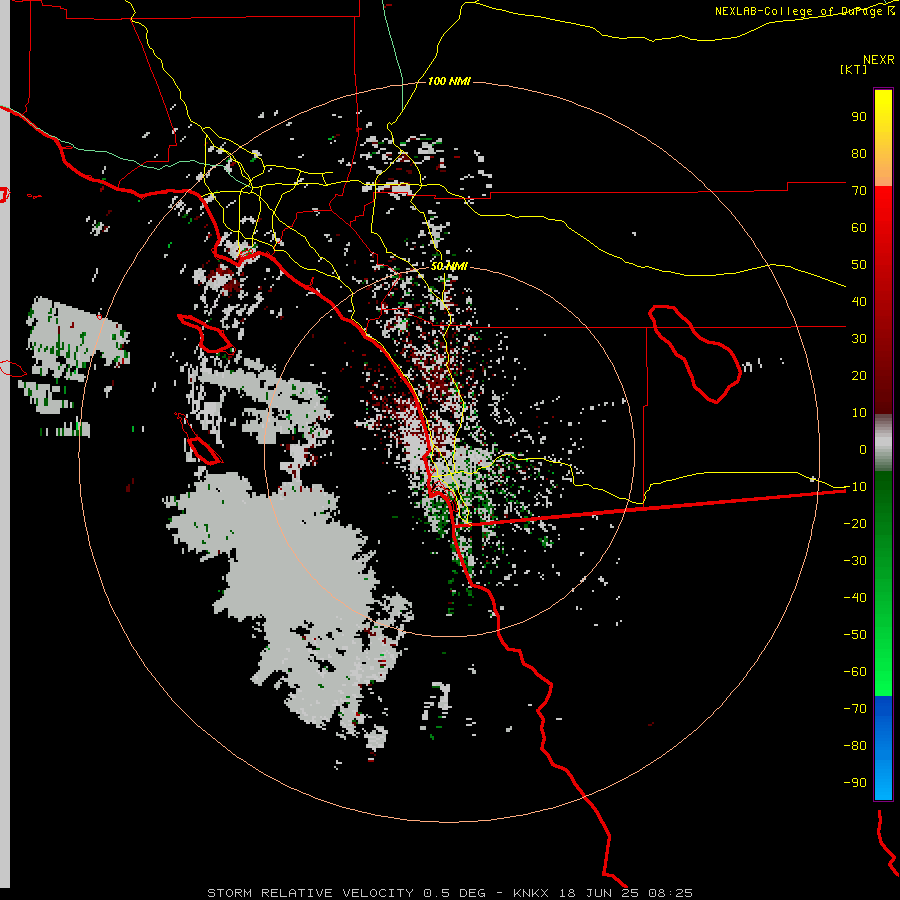Pick the gray zero-velocity segment of color bar

(x=883, y=443)
